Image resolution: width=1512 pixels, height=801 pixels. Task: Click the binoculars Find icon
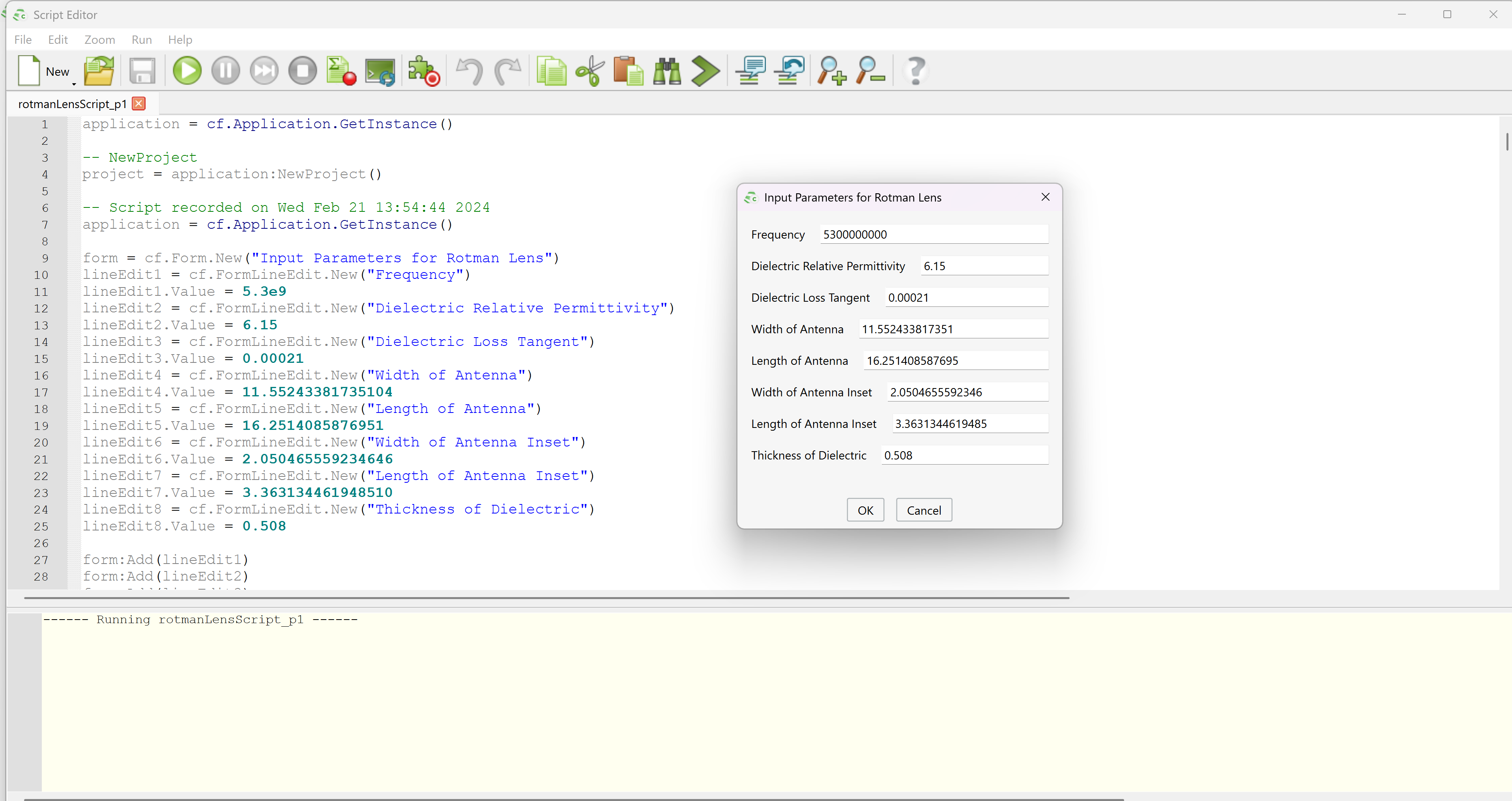click(x=667, y=71)
